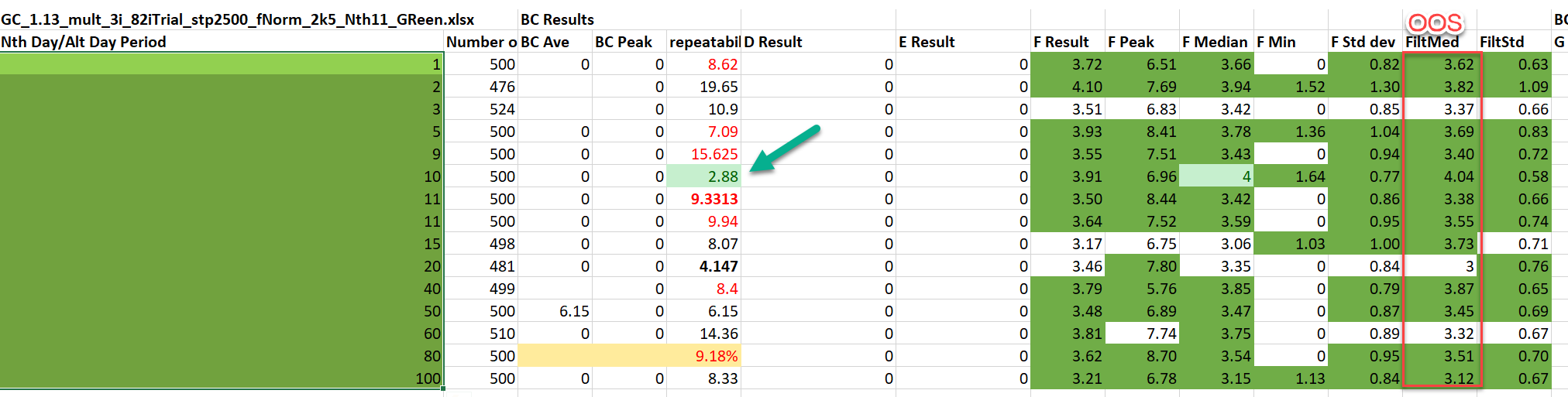Select the BC Results header cell
1568x397 pixels.
pyautogui.click(x=557, y=19)
